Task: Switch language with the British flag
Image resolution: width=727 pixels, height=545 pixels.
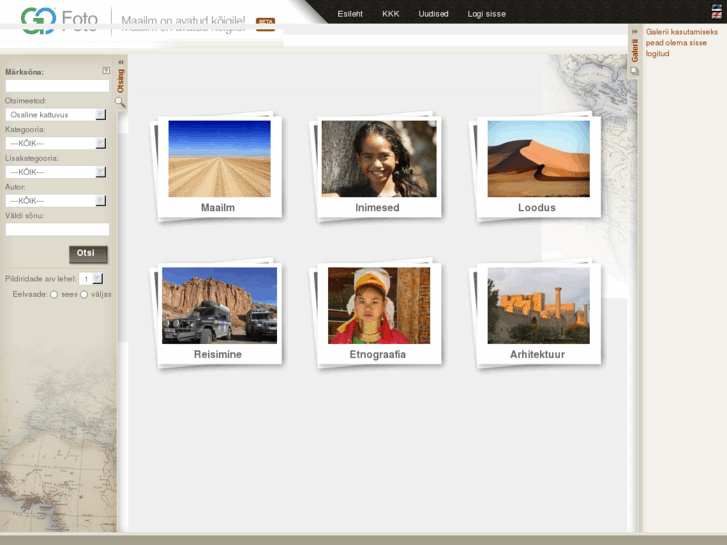Action: 717,15
